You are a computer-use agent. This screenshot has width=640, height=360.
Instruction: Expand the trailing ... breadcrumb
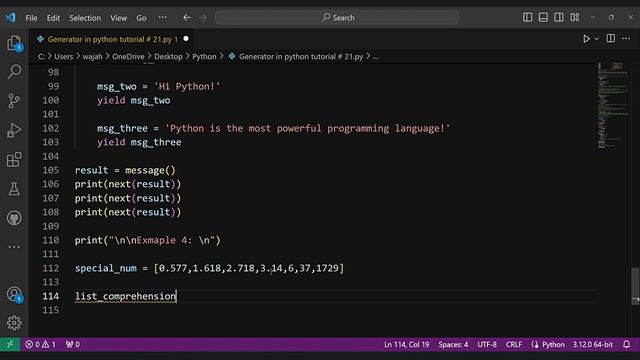(376, 57)
